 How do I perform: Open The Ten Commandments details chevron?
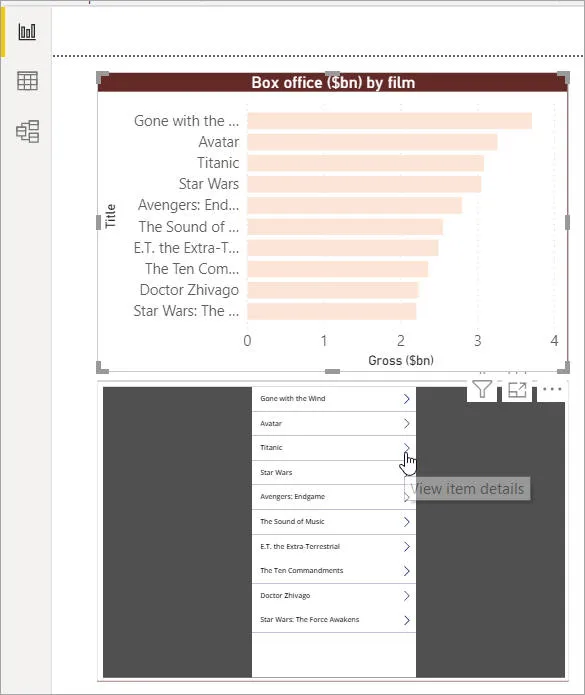[406, 571]
